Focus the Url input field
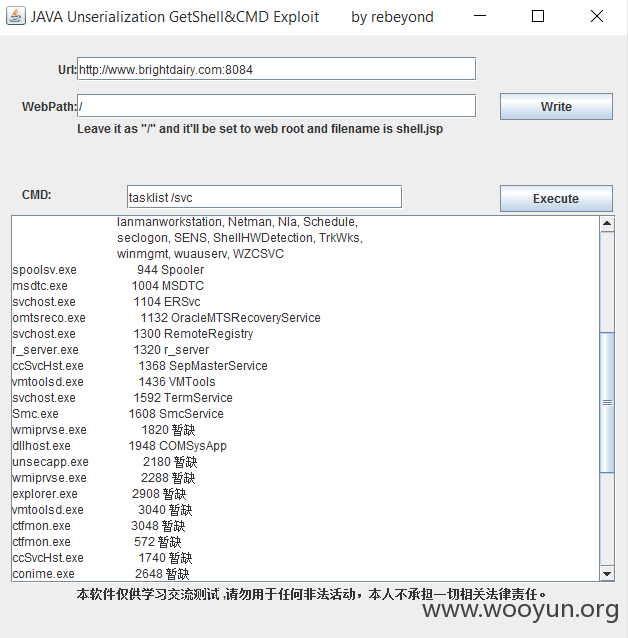The image size is (628, 638). [276, 69]
